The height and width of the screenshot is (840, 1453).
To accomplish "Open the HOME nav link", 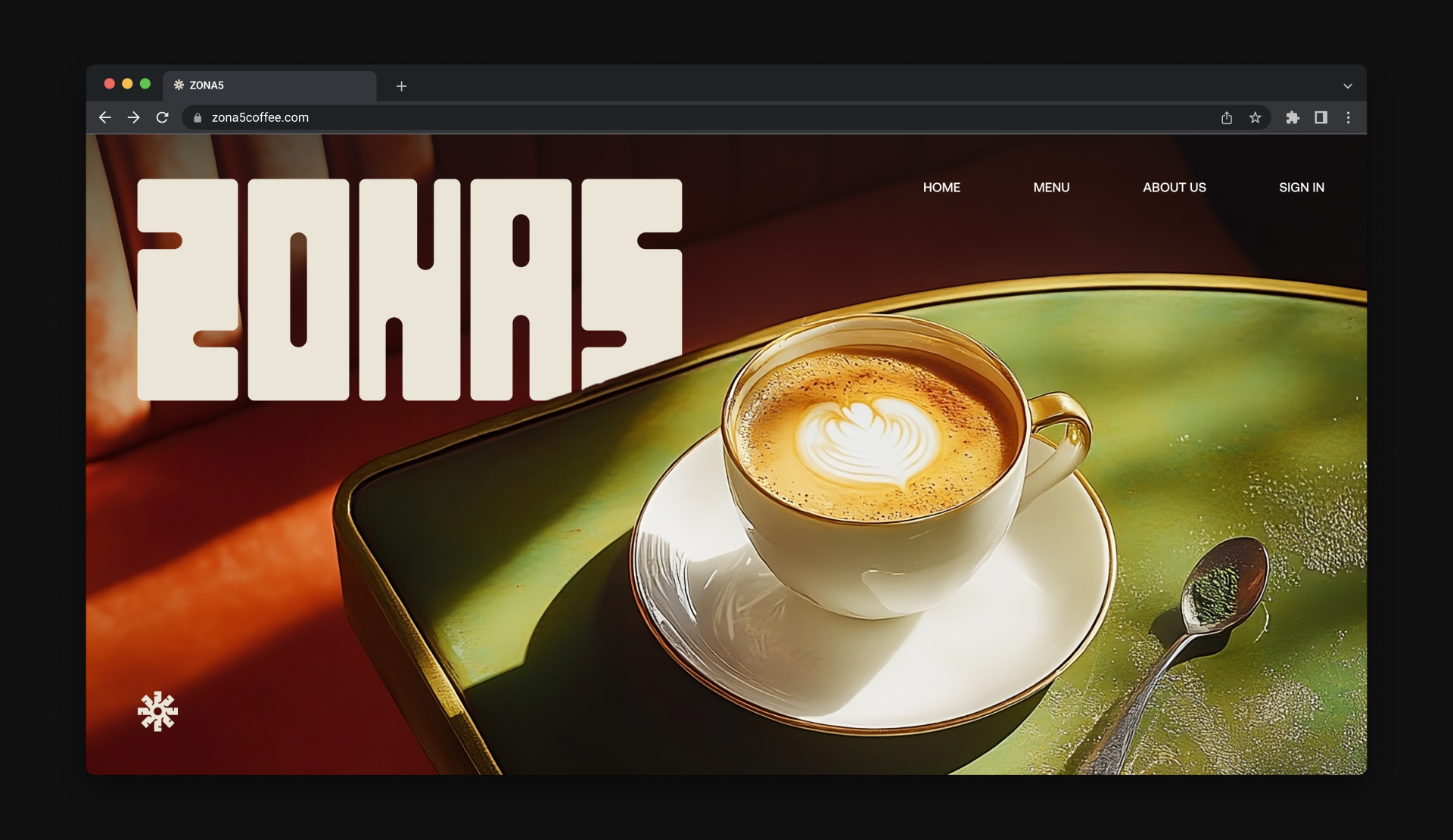I will coord(941,188).
